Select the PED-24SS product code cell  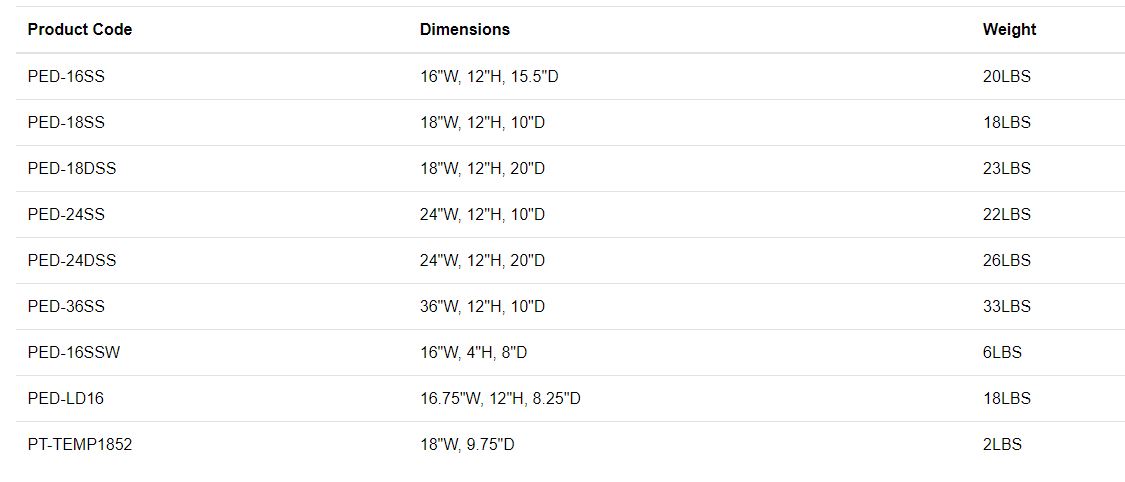point(66,214)
